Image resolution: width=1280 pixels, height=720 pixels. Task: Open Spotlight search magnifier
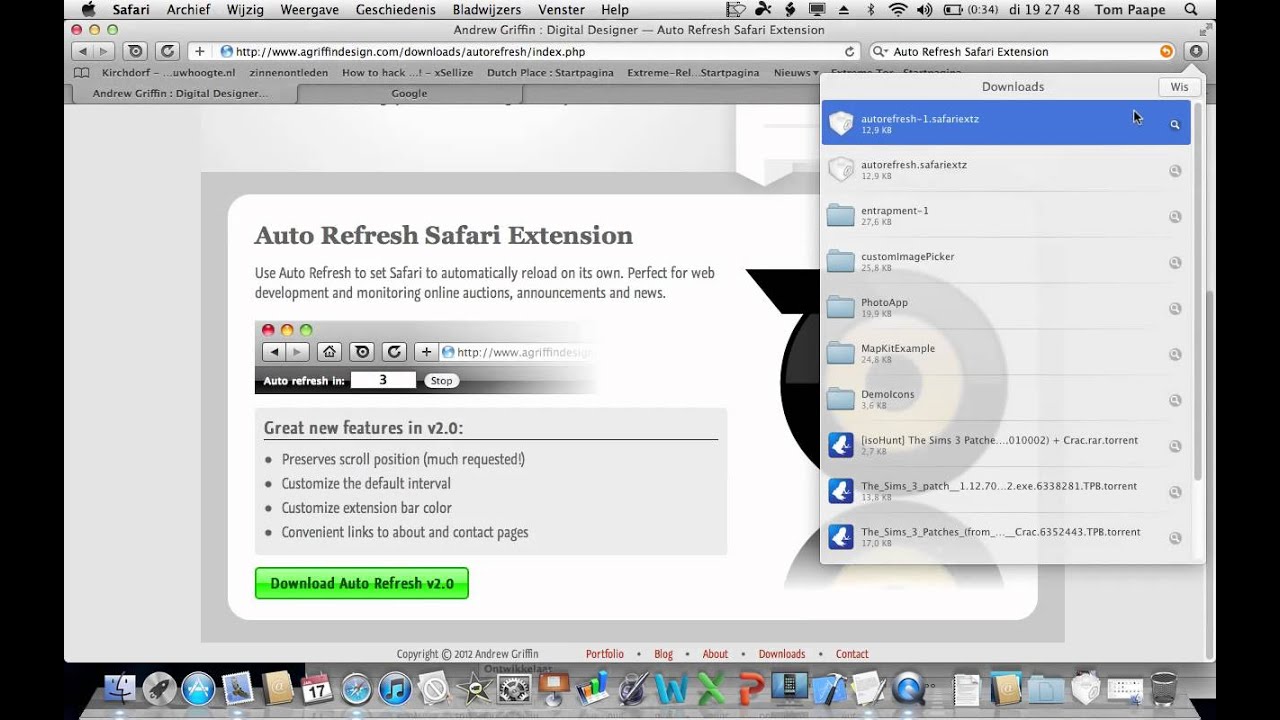click(x=1190, y=10)
